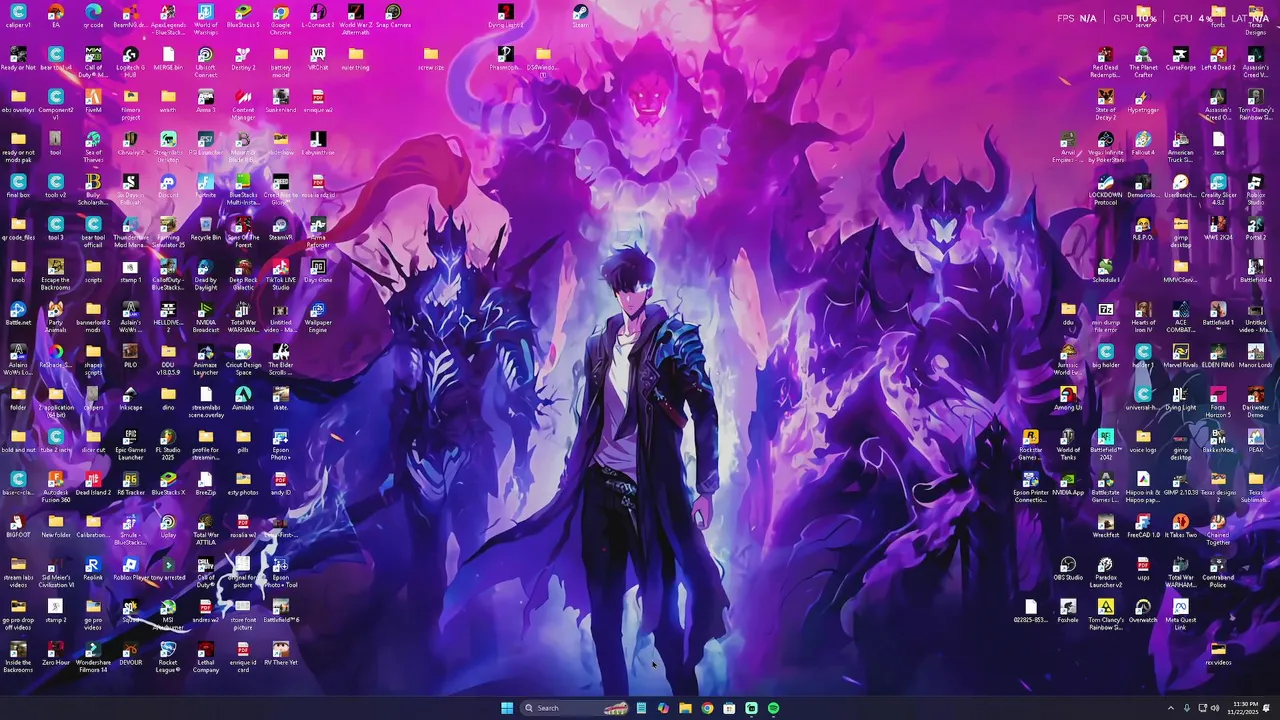Select the Portal 2 desktop icon
The width and height of the screenshot is (1280, 720).
[1255, 229]
